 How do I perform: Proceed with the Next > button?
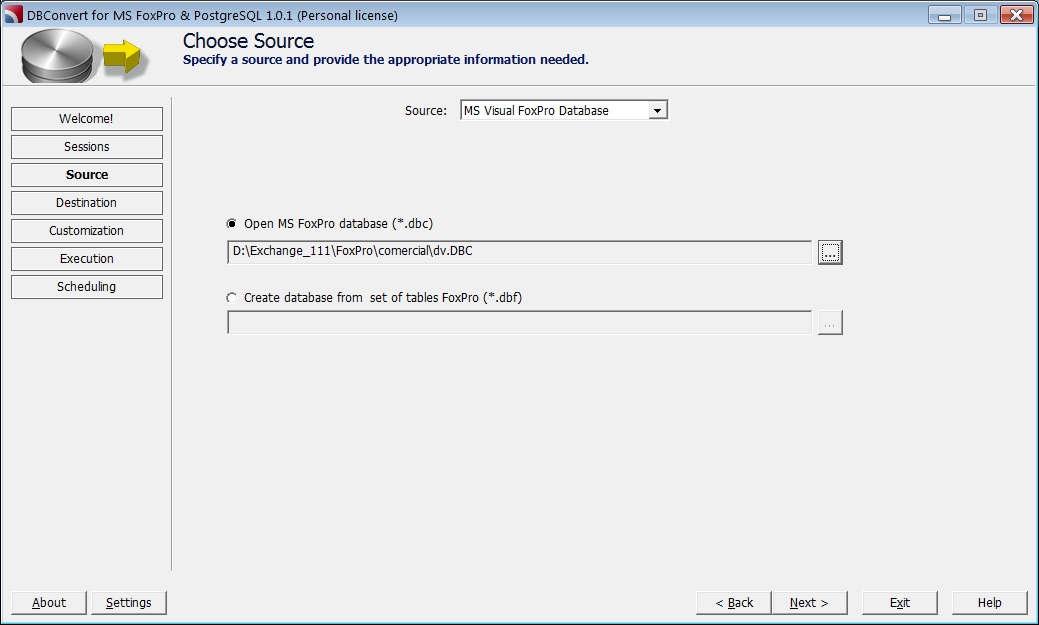tap(809, 602)
